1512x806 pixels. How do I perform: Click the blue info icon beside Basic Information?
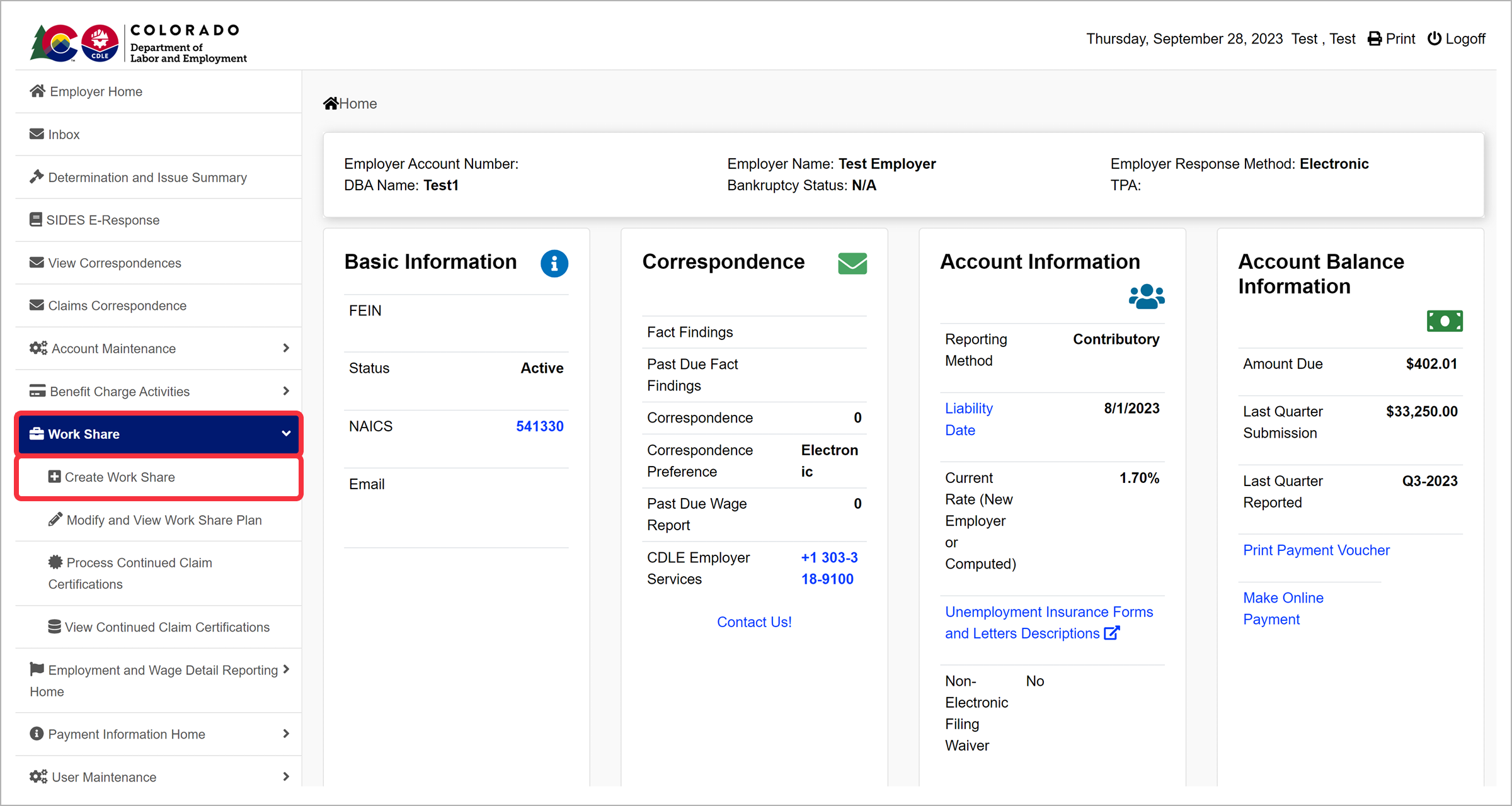click(x=554, y=263)
